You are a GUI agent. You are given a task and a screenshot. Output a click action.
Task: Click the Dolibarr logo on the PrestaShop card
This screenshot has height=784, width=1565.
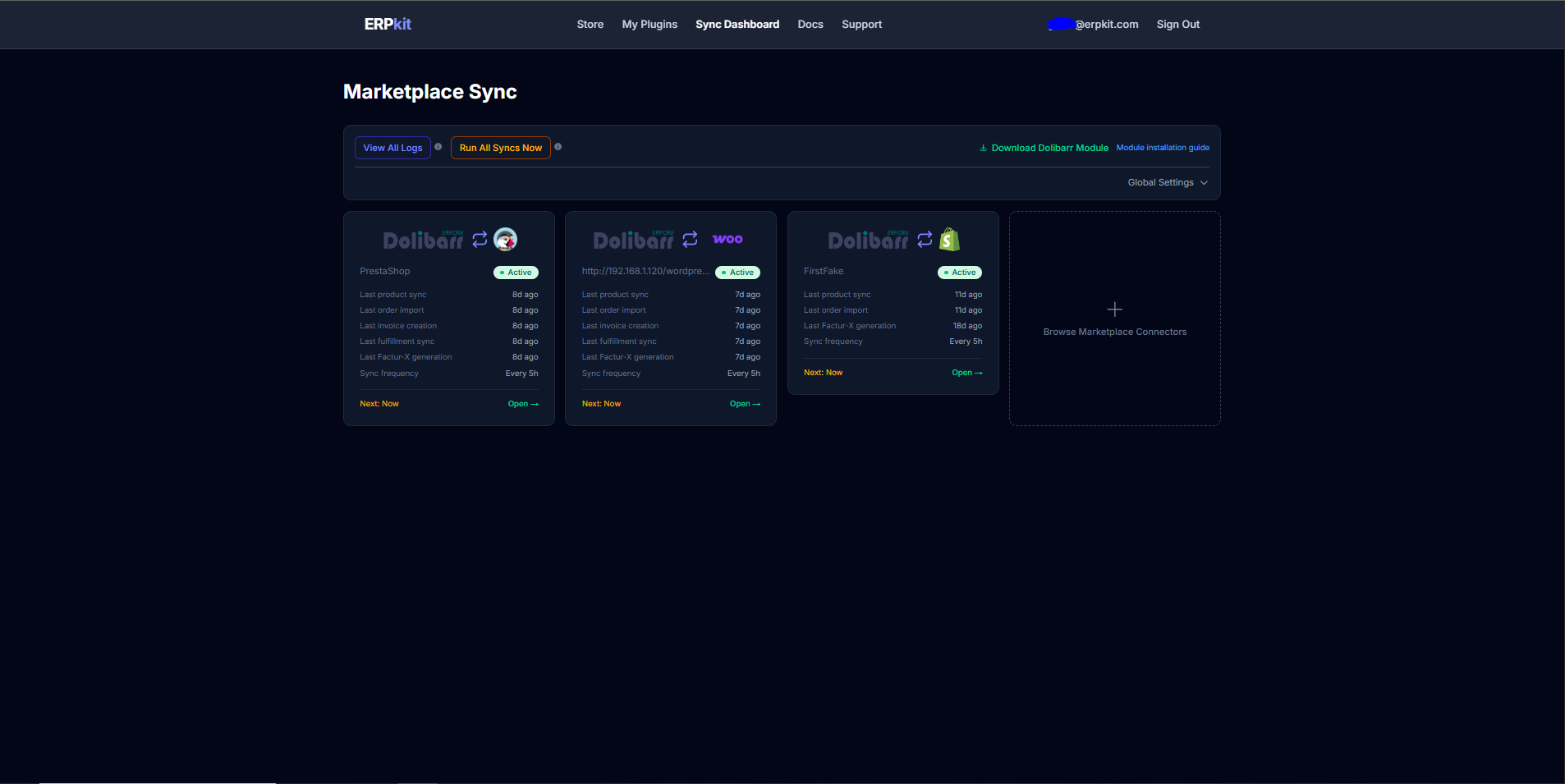pos(423,239)
